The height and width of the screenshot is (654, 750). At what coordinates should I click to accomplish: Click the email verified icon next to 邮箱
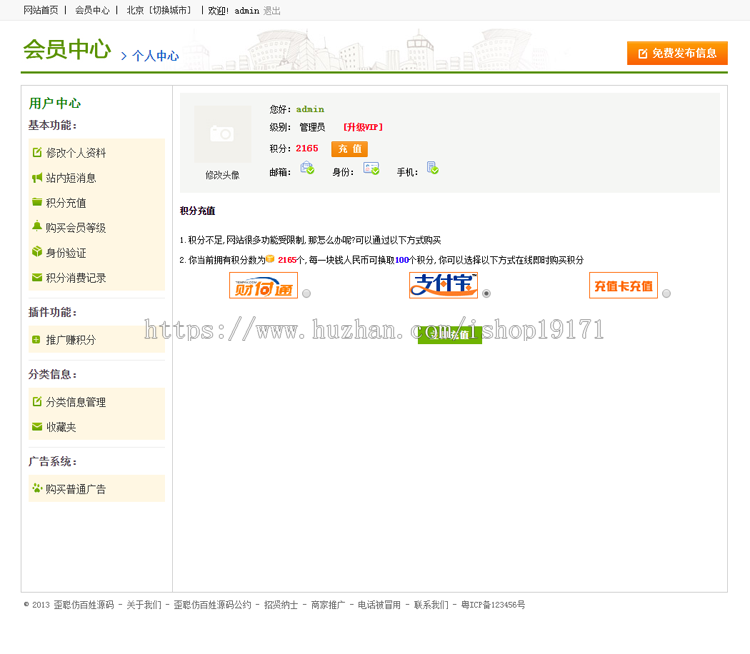point(307,168)
